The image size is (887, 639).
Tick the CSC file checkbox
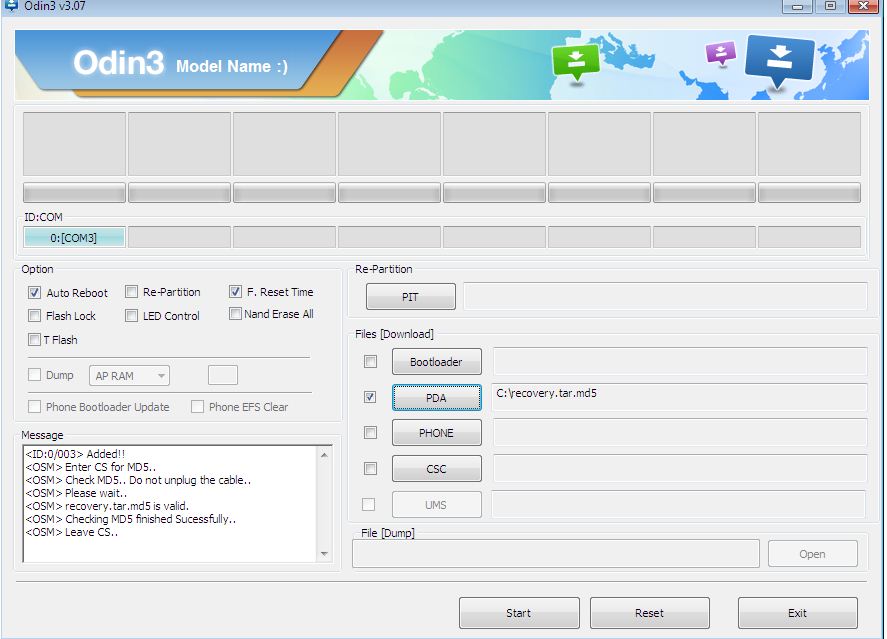pyautogui.click(x=371, y=468)
